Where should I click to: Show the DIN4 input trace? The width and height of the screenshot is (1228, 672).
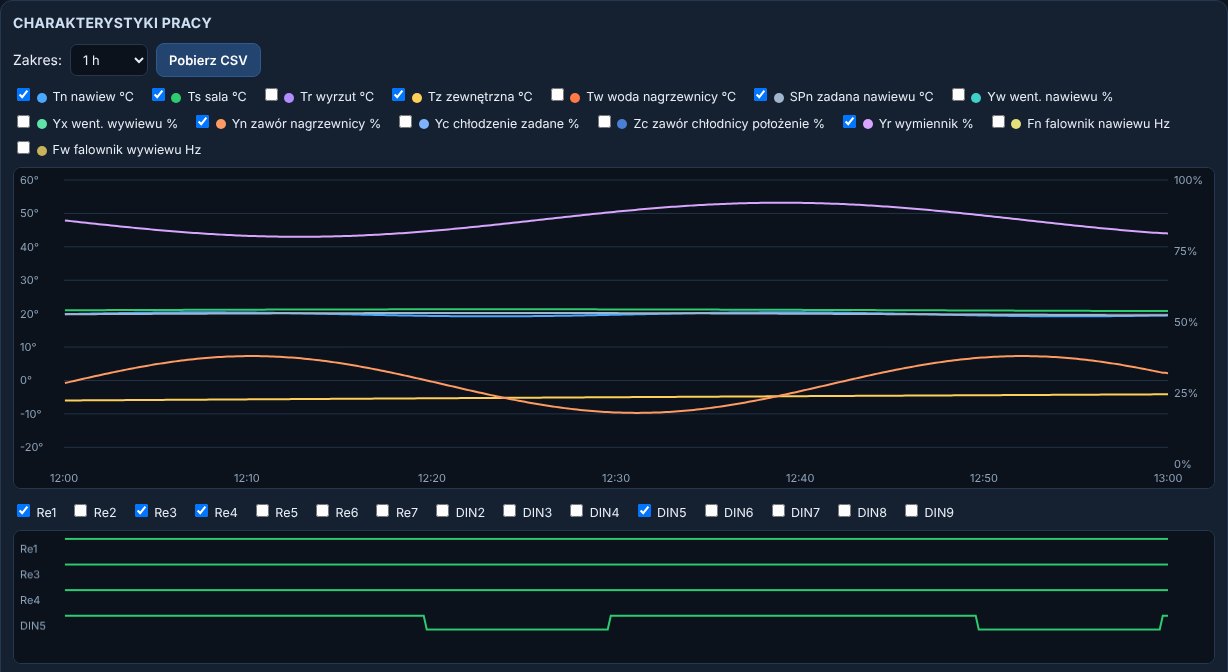pos(577,511)
